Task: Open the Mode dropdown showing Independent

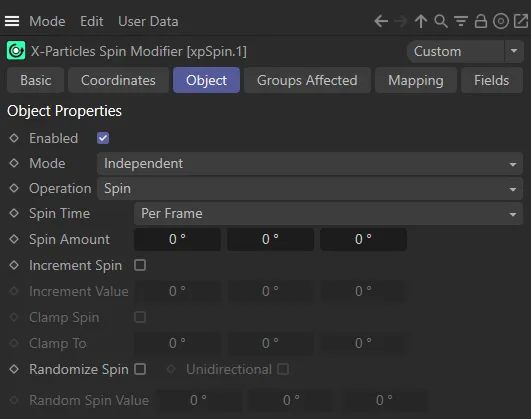Action: (x=310, y=163)
